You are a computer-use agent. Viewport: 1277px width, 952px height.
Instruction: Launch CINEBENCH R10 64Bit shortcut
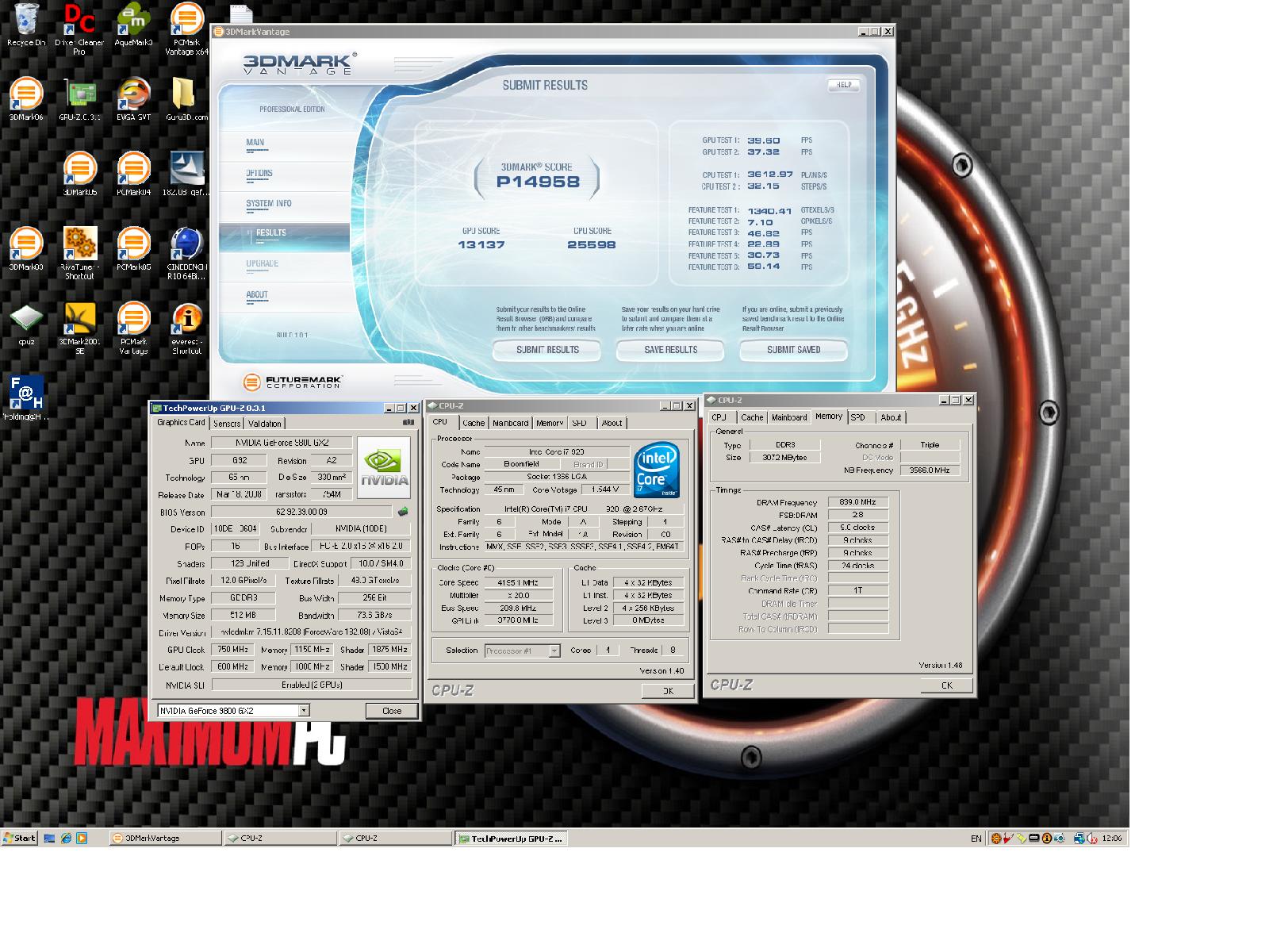click(x=187, y=253)
